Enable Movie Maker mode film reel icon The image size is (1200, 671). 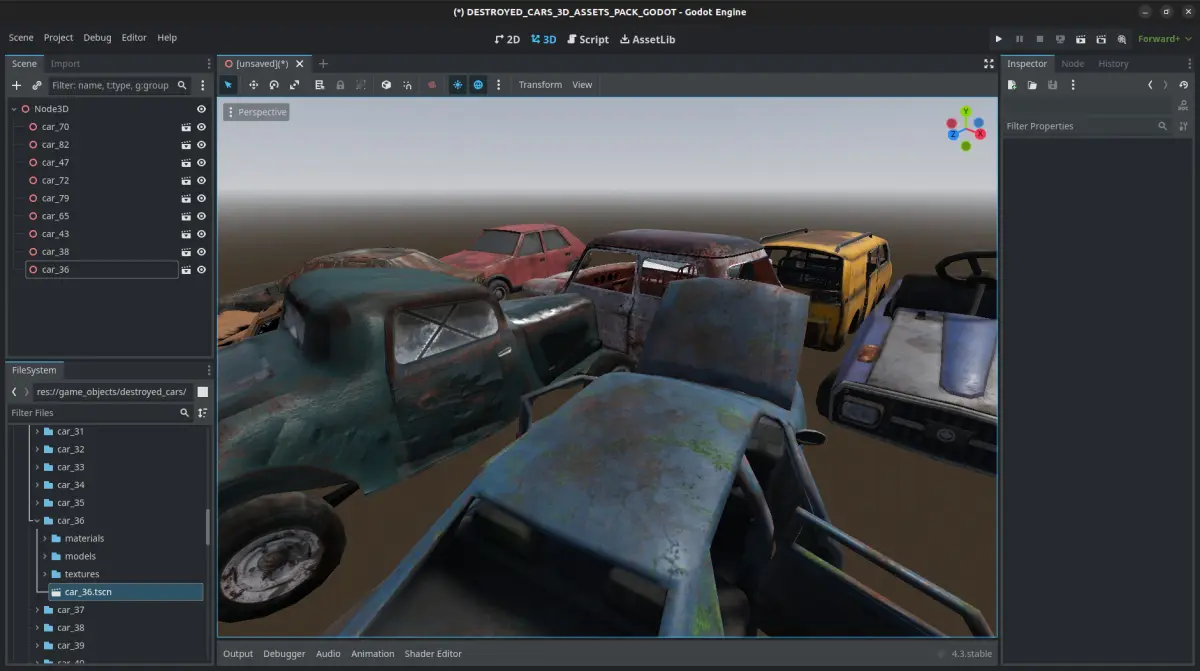1122,39
